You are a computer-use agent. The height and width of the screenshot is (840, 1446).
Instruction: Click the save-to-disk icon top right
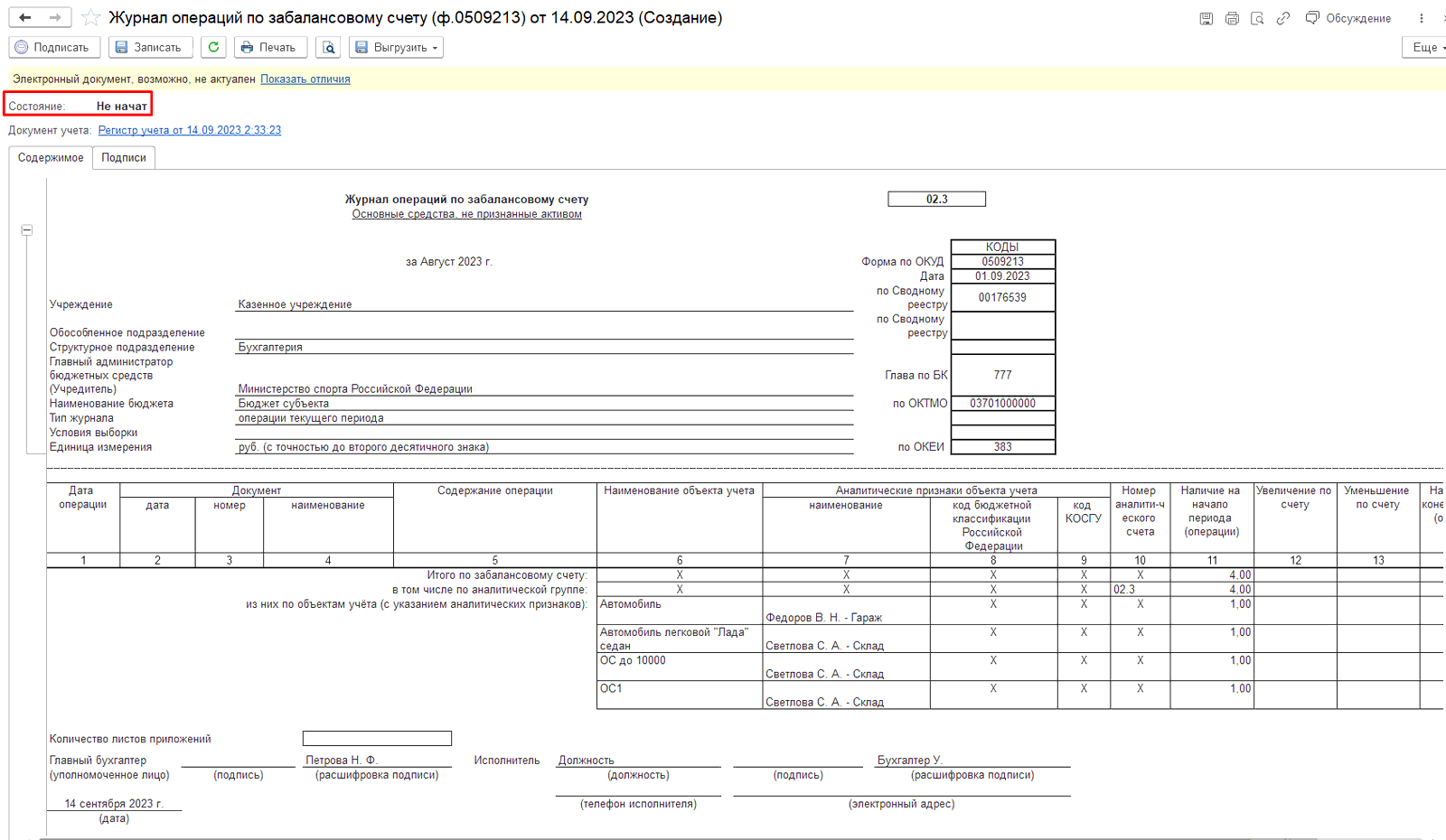pyautogui.click(x=1206, y=18)
